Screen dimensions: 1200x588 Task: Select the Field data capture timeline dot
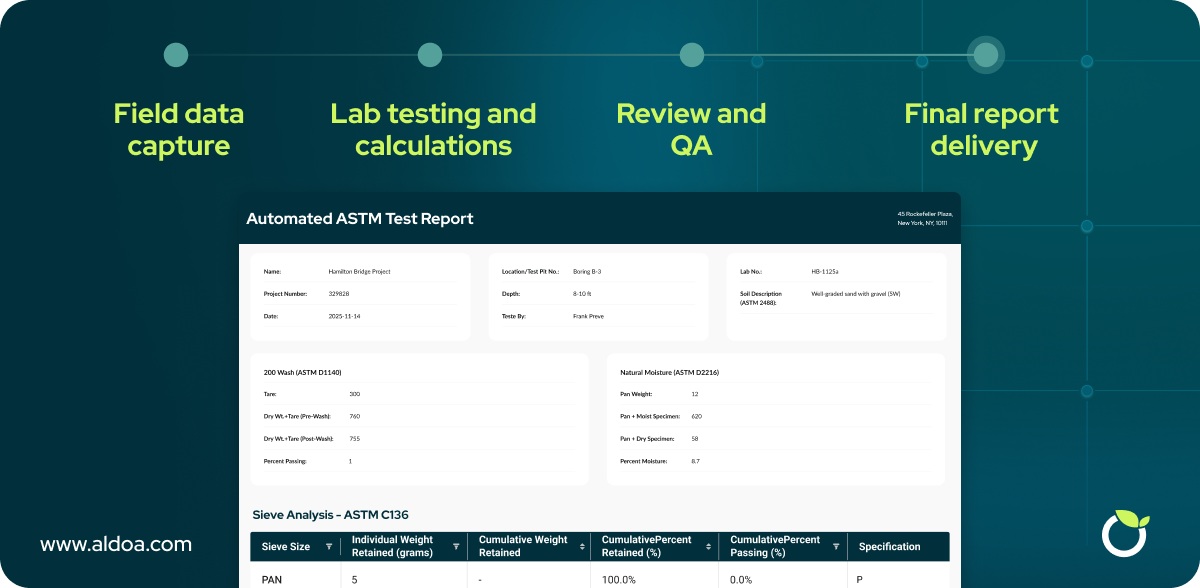[175, 54]
